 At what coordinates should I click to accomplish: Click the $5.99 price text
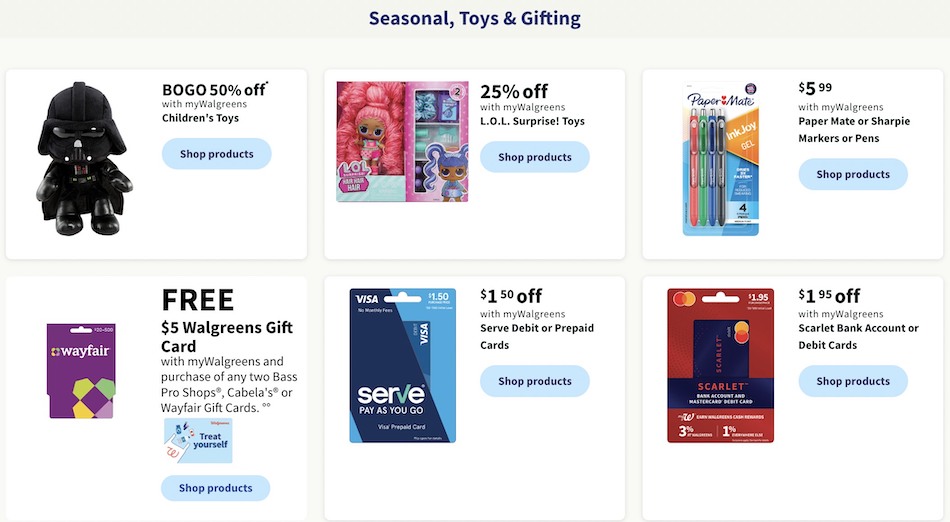[x=815, y=88]
